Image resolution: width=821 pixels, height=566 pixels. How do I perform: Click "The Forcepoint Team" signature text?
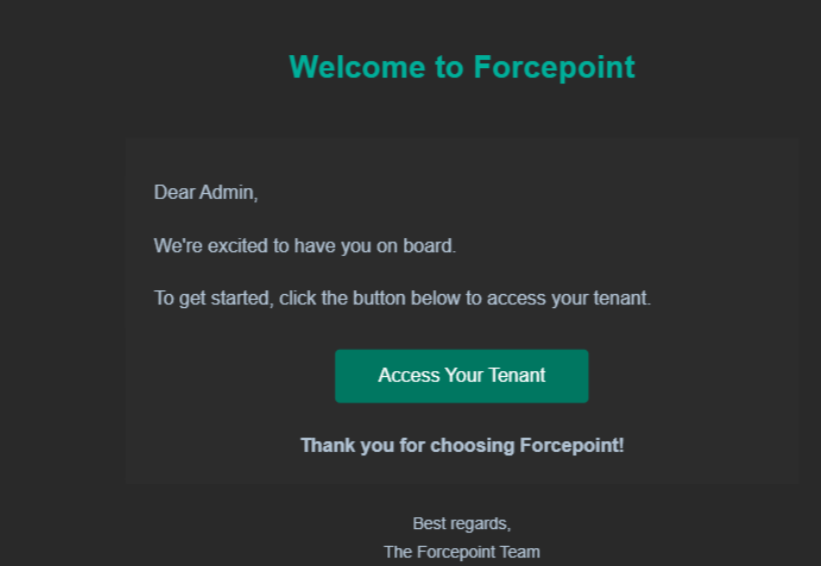[x=461, y=552]
